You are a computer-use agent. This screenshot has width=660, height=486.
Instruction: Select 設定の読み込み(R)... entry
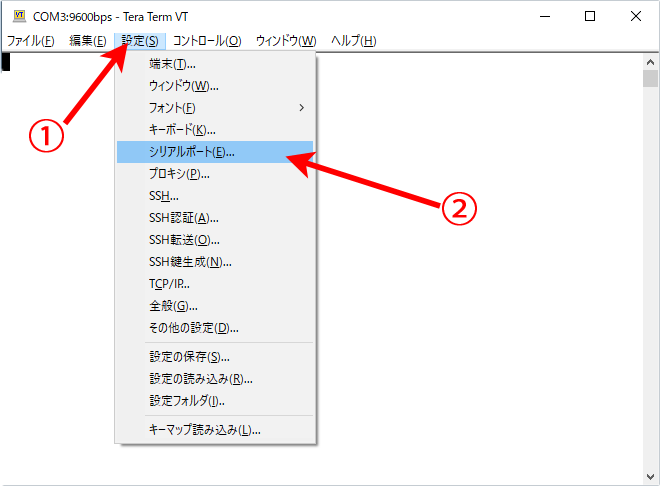[200, 379]
